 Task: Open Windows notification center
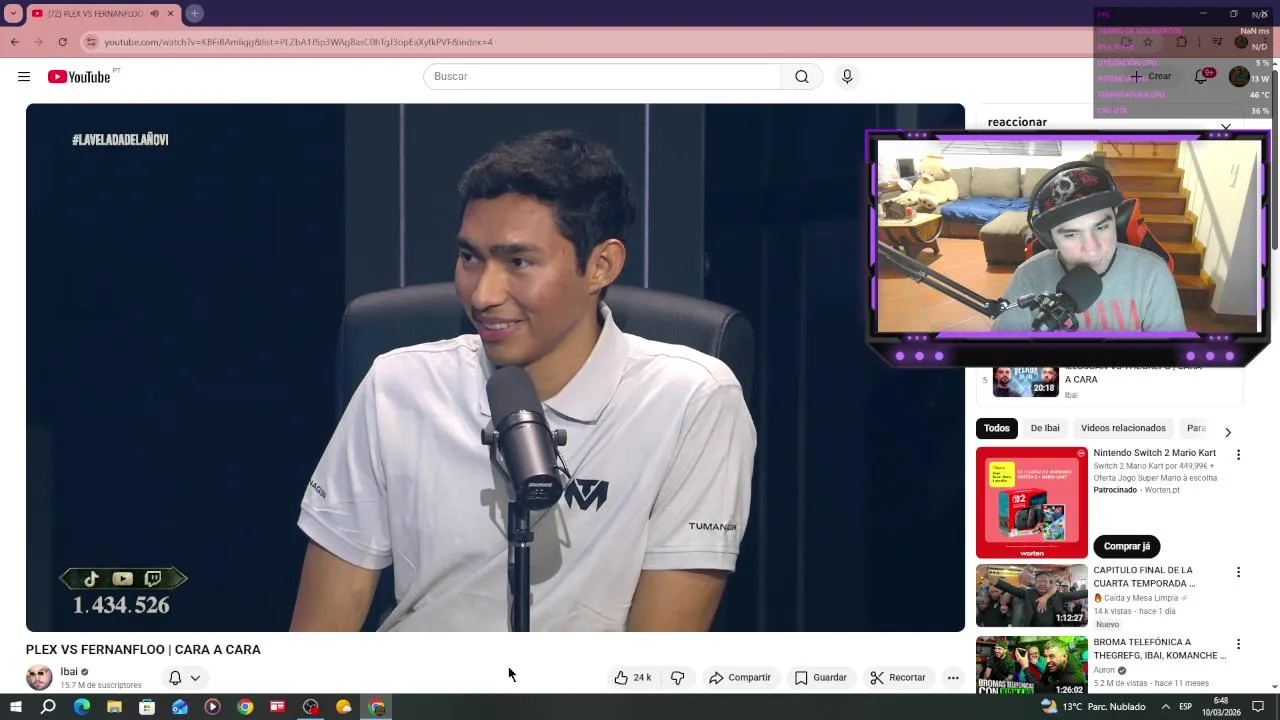click(1258, 707)
